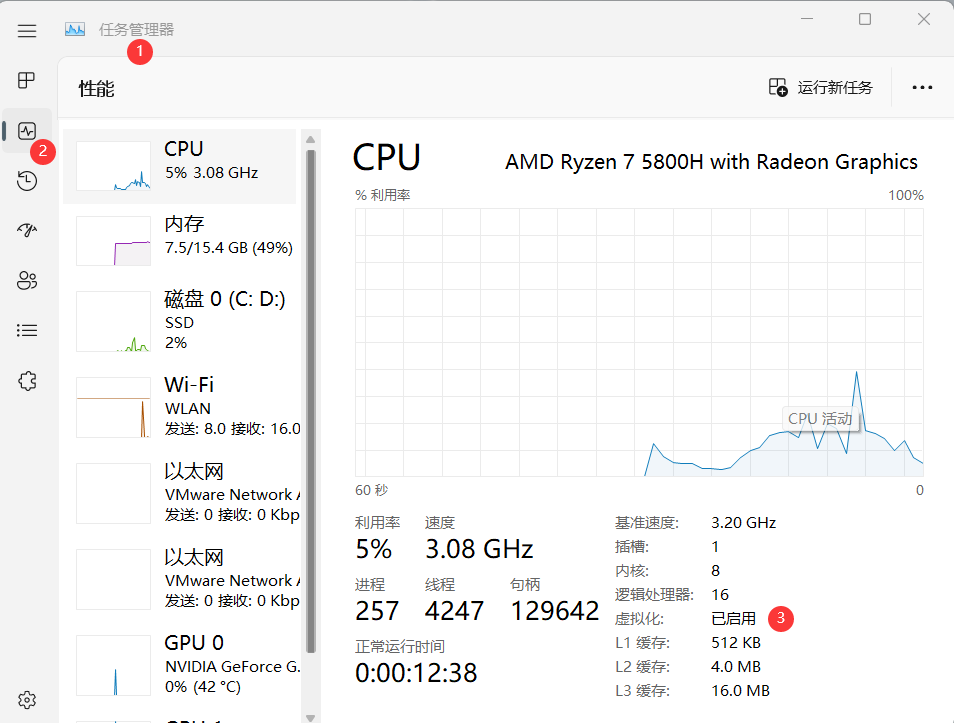
Task: Click the Wi-Fi mini graph thumbnail
Action: pyautogui.click(x=113, y=407)
